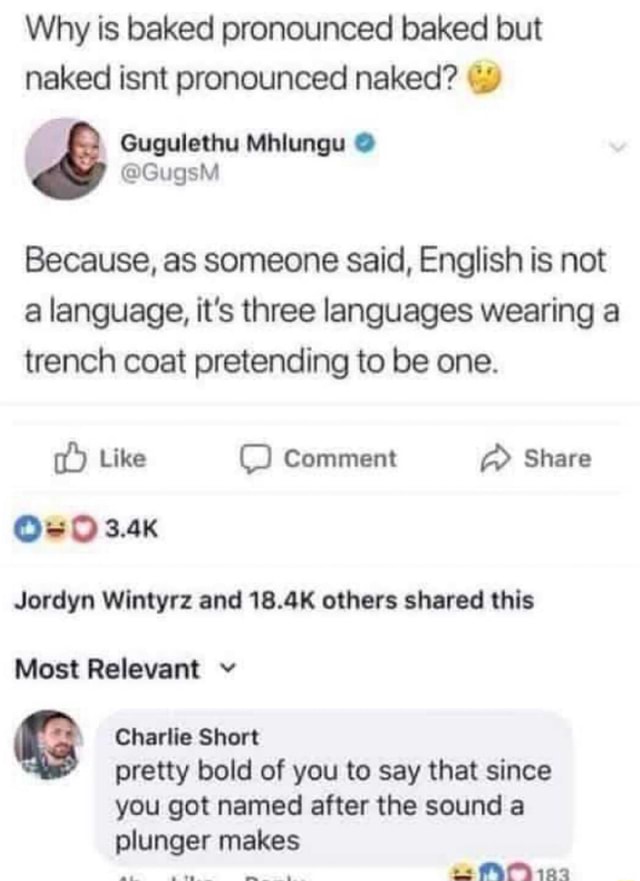Click the heart reaction icon

point(83,529)
